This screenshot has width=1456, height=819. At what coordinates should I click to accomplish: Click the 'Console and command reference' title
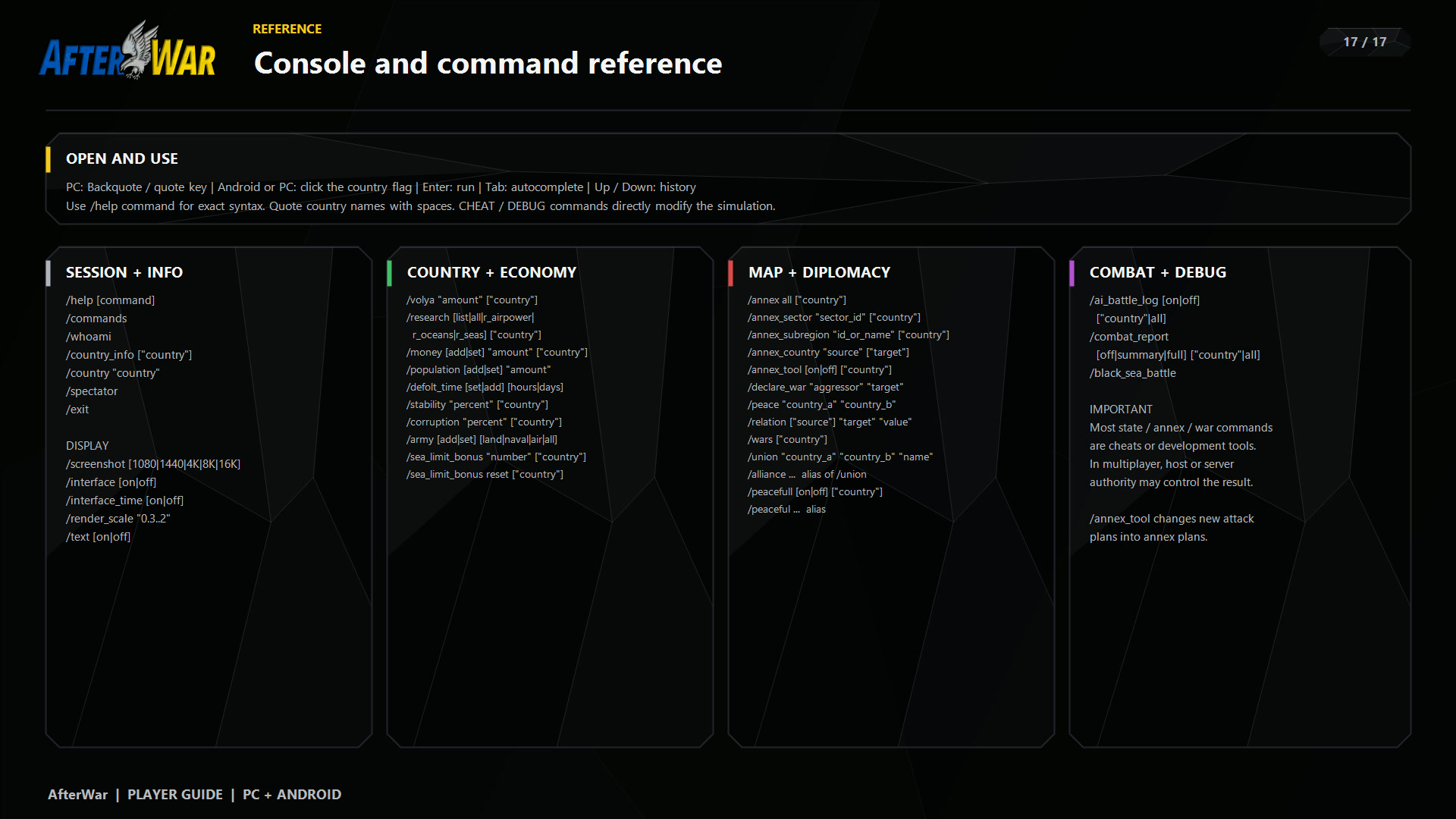coord(488,63)
